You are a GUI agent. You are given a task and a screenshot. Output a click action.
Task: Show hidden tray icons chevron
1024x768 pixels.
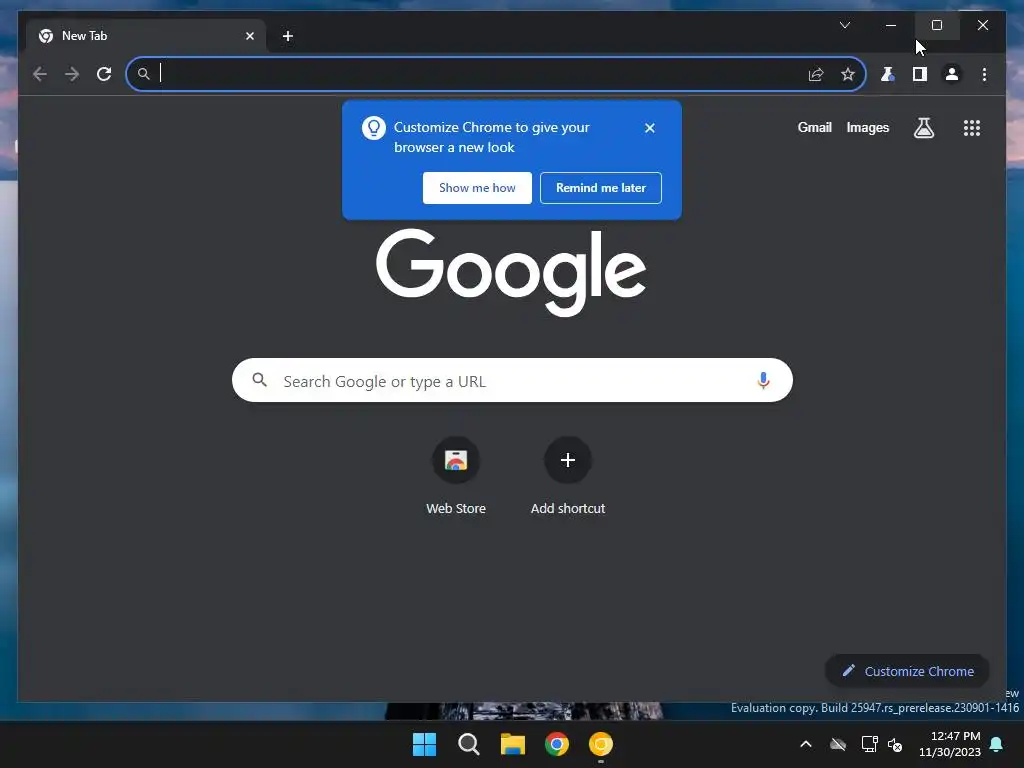806,744
